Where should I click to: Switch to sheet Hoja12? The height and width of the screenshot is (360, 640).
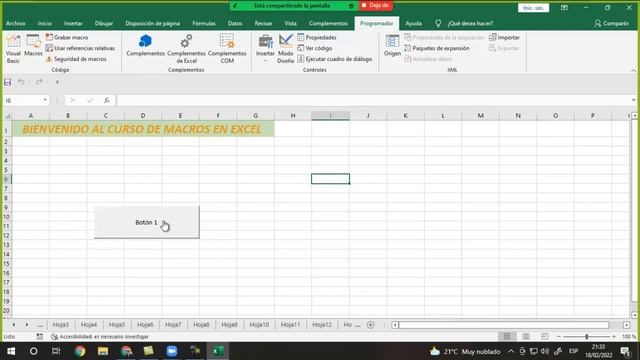[322, 325]
